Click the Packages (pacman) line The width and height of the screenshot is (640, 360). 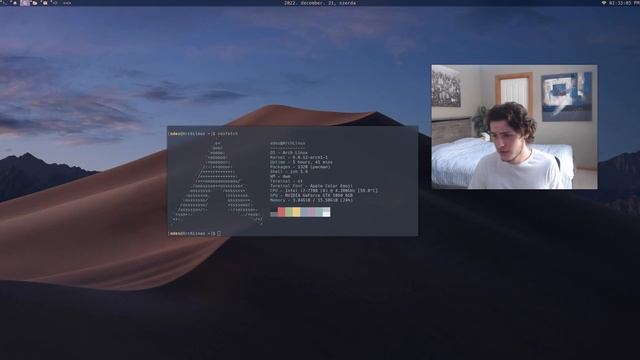[x=300, y=167]
